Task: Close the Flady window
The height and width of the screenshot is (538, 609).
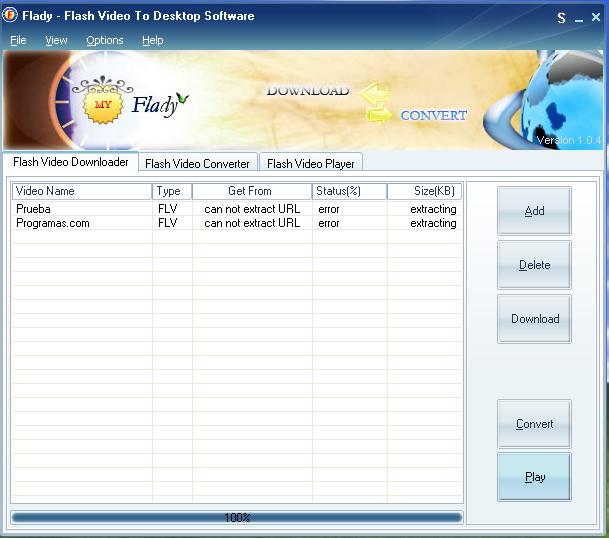Action: [x=596, y=17]
